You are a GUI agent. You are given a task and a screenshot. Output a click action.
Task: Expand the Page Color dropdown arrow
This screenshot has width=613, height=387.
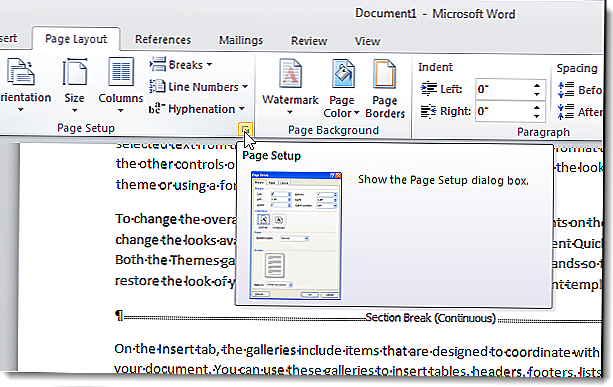click(356, 113)
